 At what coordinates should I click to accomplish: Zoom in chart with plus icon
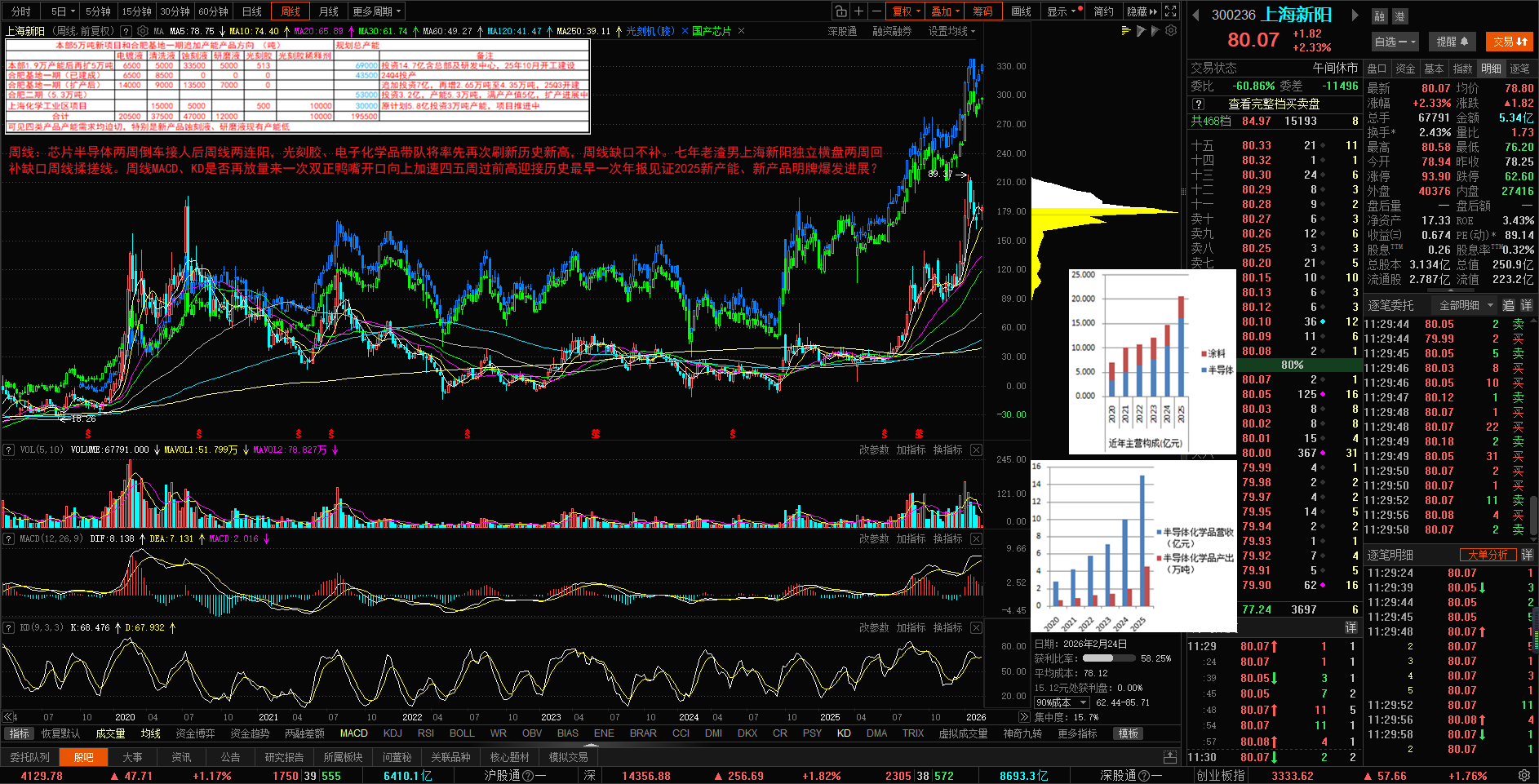pos(858,11)
